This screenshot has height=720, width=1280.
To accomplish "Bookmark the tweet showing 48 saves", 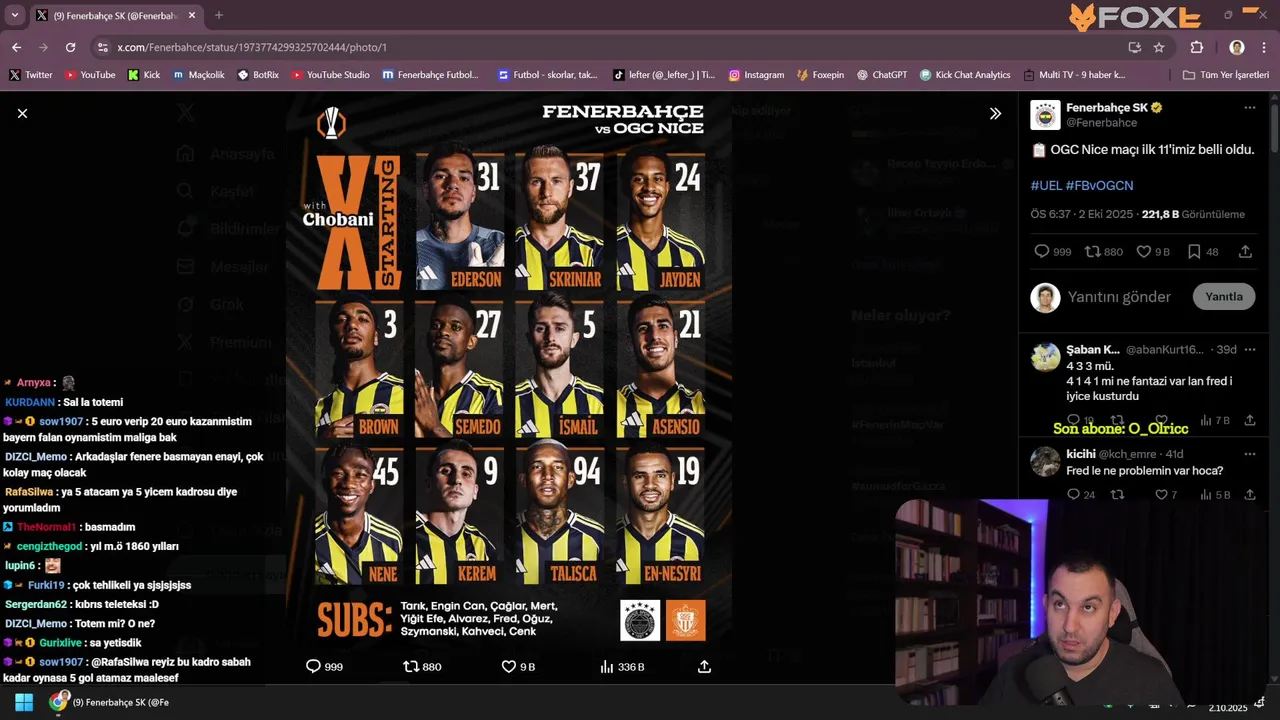I will [1194, 252].
